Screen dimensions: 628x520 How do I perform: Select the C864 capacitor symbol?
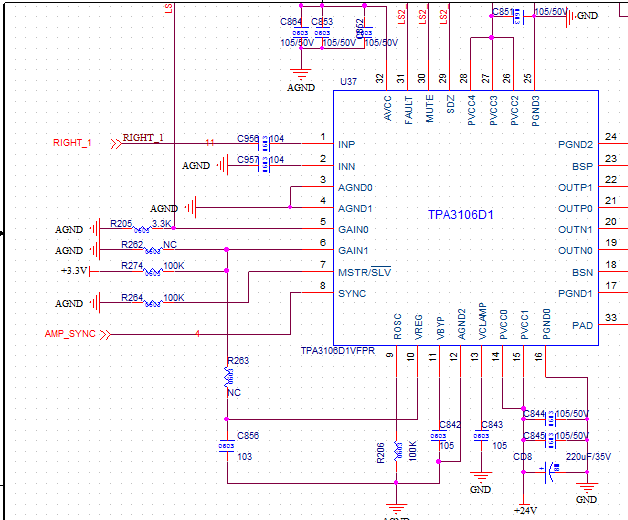click(300, 33)
